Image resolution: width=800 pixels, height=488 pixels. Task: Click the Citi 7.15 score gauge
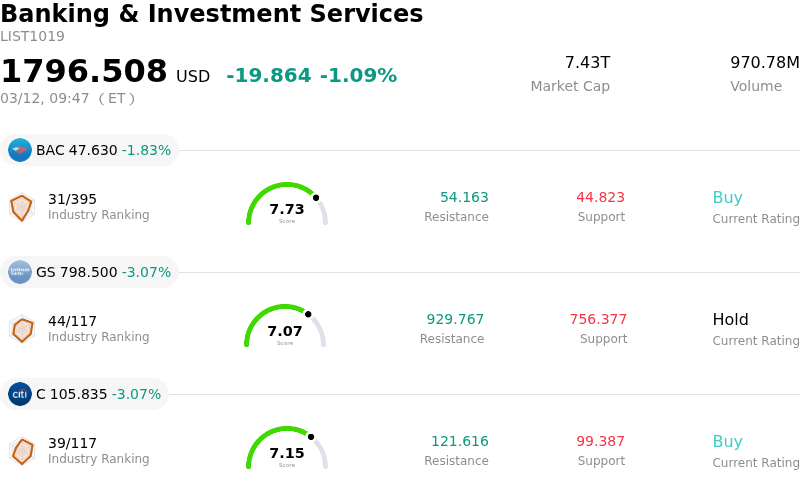point(287,449)
